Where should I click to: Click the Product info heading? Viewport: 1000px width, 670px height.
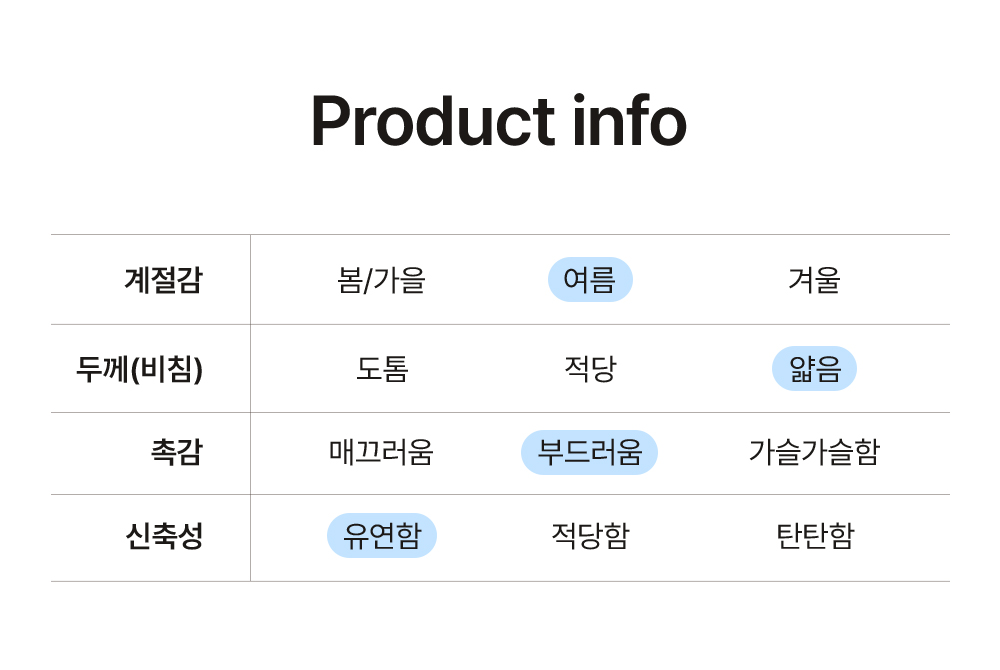point(499,120)
